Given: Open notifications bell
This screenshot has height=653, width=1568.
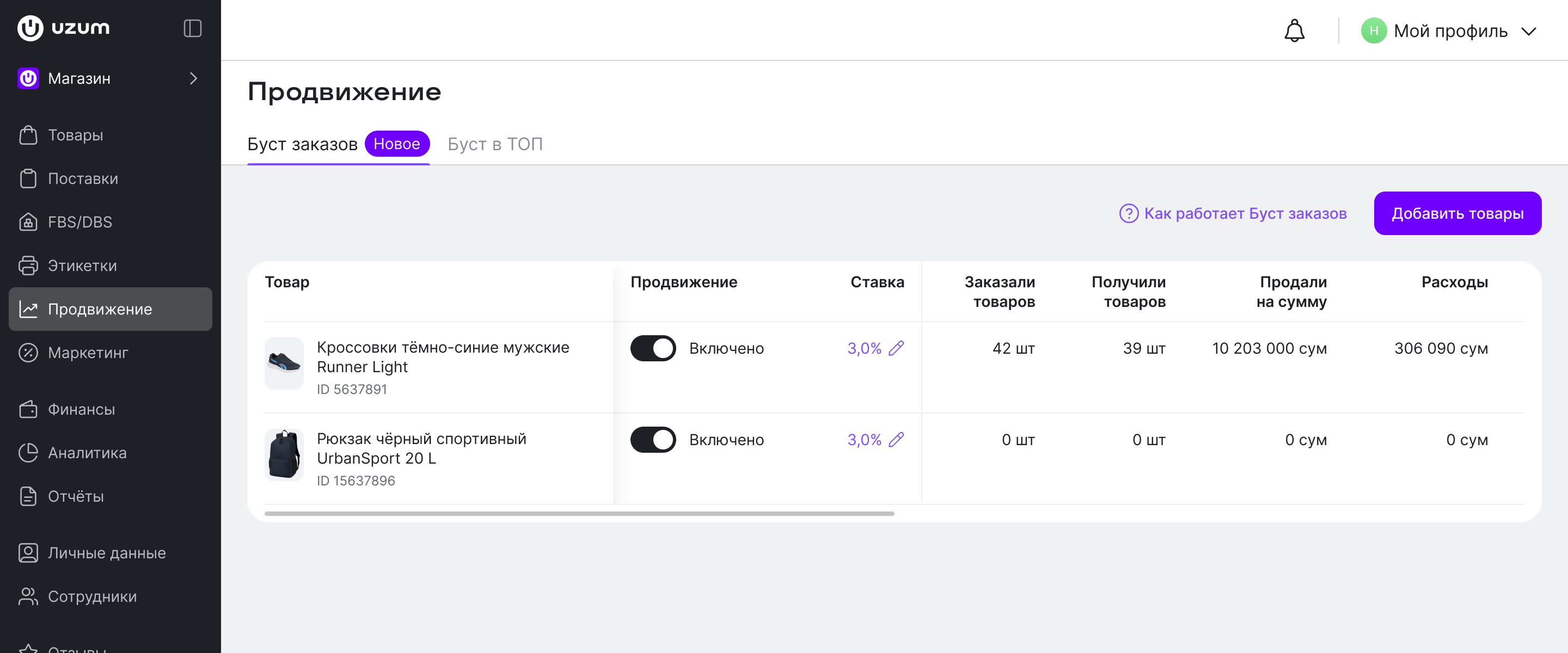Looking at the screenshot, I should [1294, 30].
